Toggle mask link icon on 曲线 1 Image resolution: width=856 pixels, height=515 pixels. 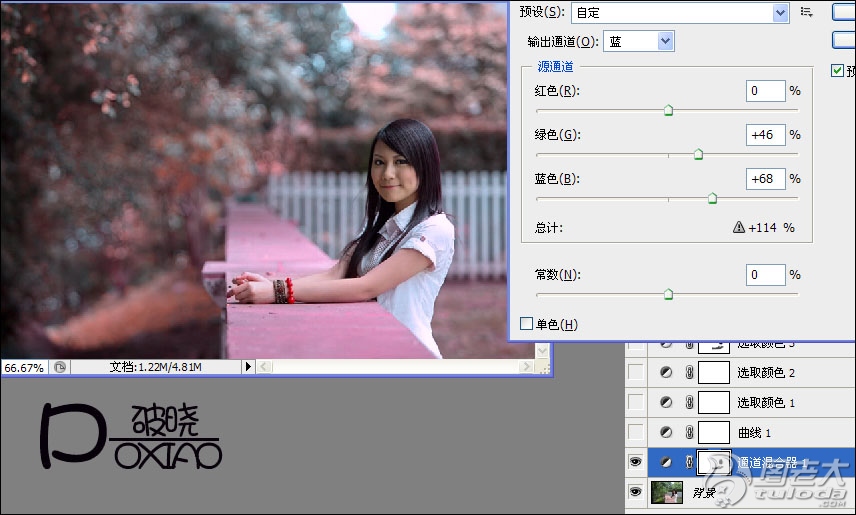tap(689, 433)
